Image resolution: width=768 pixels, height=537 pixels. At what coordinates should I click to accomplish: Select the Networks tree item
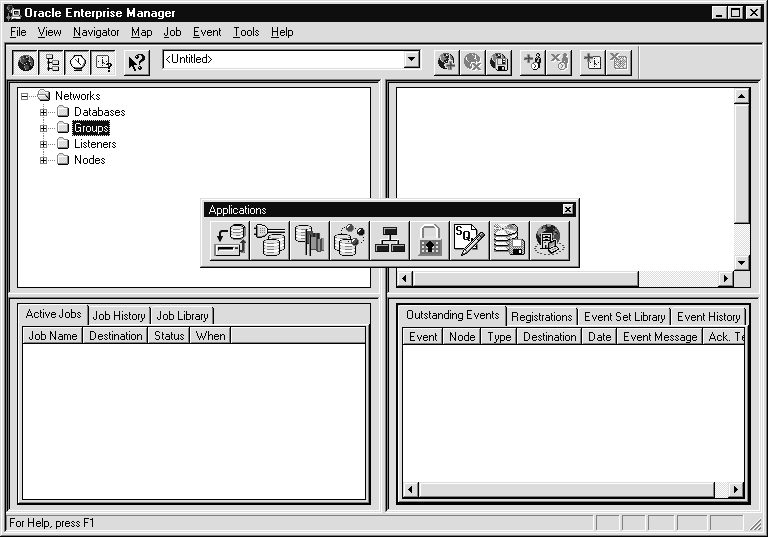click(77, 96)
